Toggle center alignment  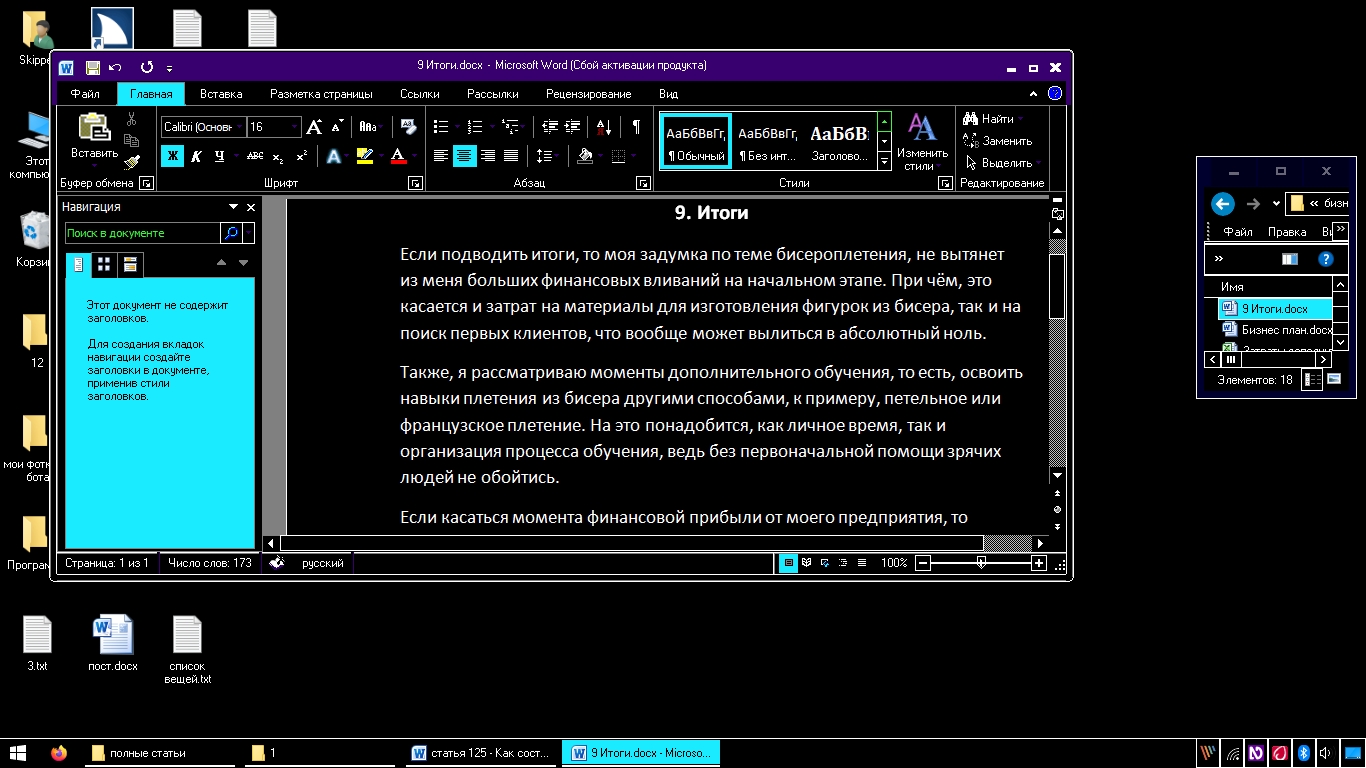[464, 156]
